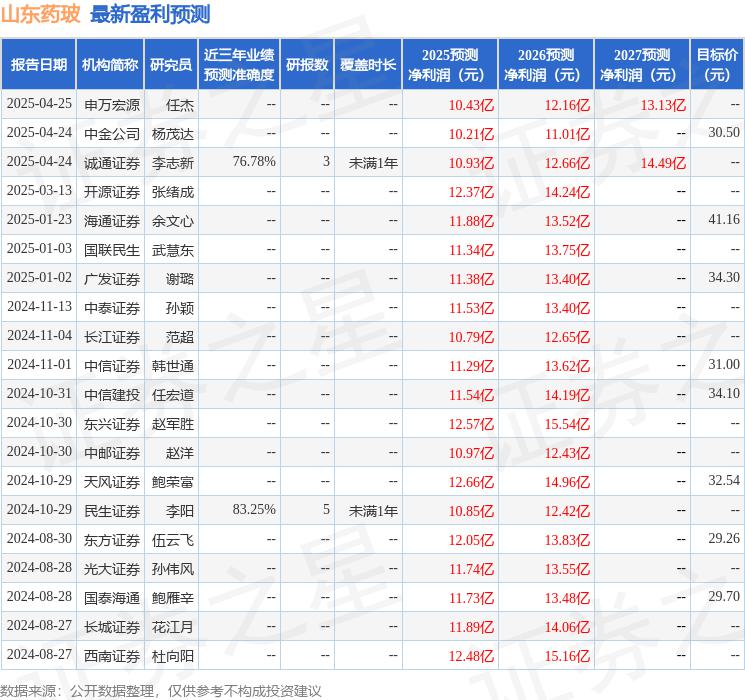Click the 15.16亿 forecast value
Screen dimensions: 745x700
pyautogui.click(x=567, y=656)
